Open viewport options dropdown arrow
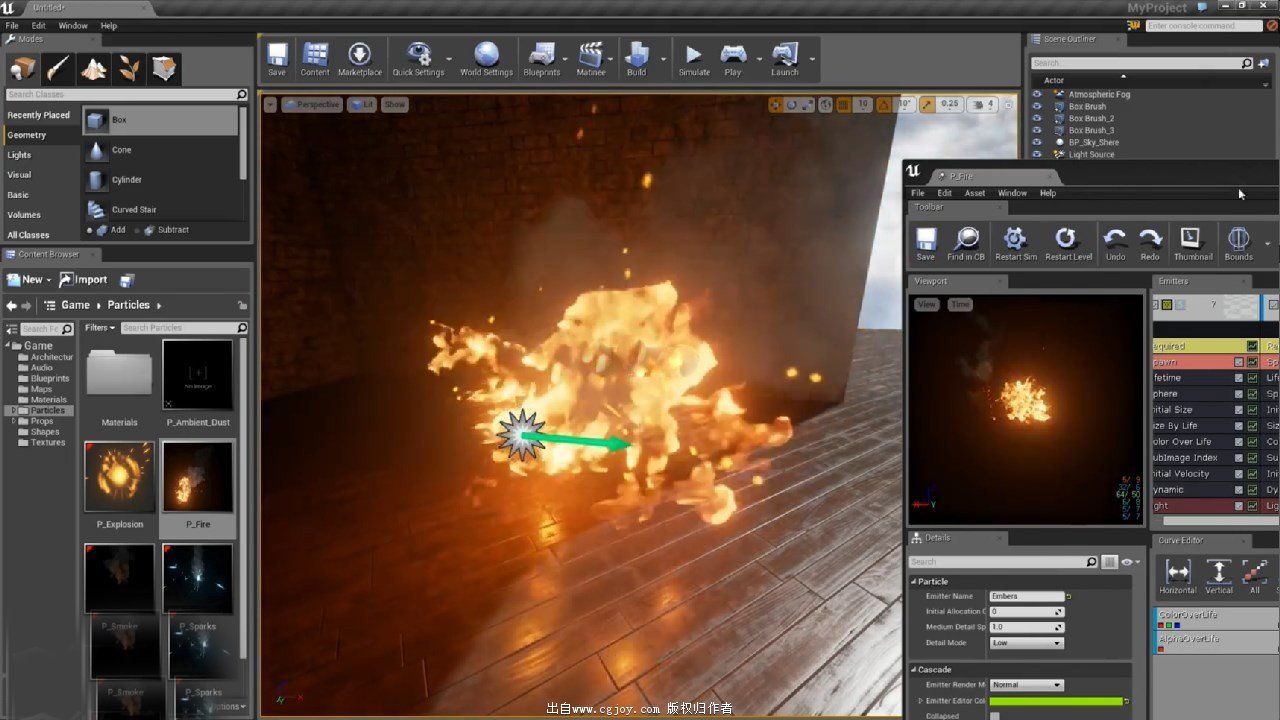Image resolution: width=1280 pixels, height=720 pixels. point(270,104)
